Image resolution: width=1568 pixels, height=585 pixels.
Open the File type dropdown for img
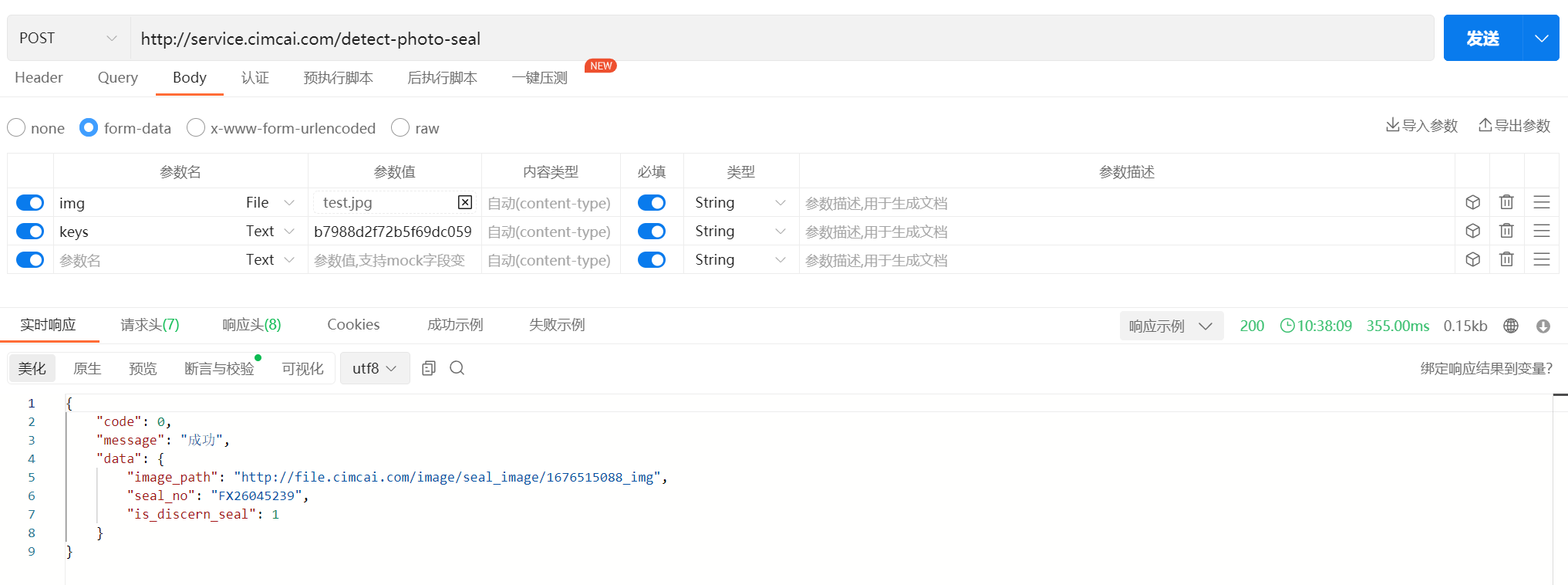click(x=270, y=202)
